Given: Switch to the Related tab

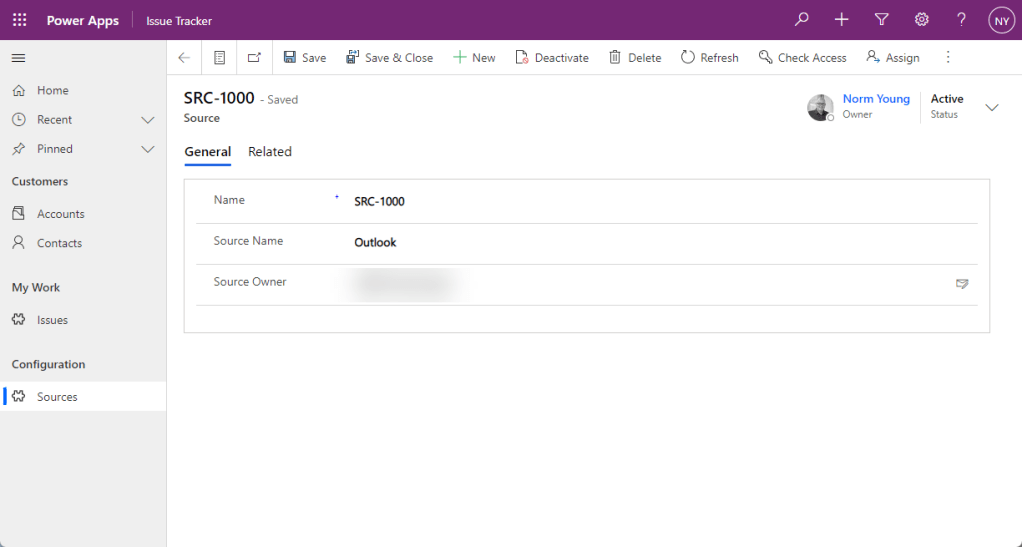Looking at the screenshot, I should (x=270, y=152).
